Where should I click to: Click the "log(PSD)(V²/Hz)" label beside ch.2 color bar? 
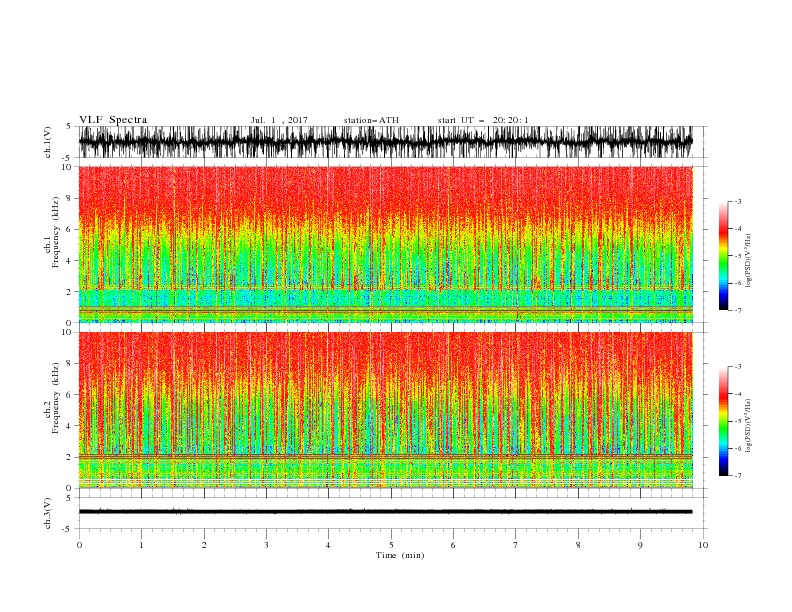[749, 425]
